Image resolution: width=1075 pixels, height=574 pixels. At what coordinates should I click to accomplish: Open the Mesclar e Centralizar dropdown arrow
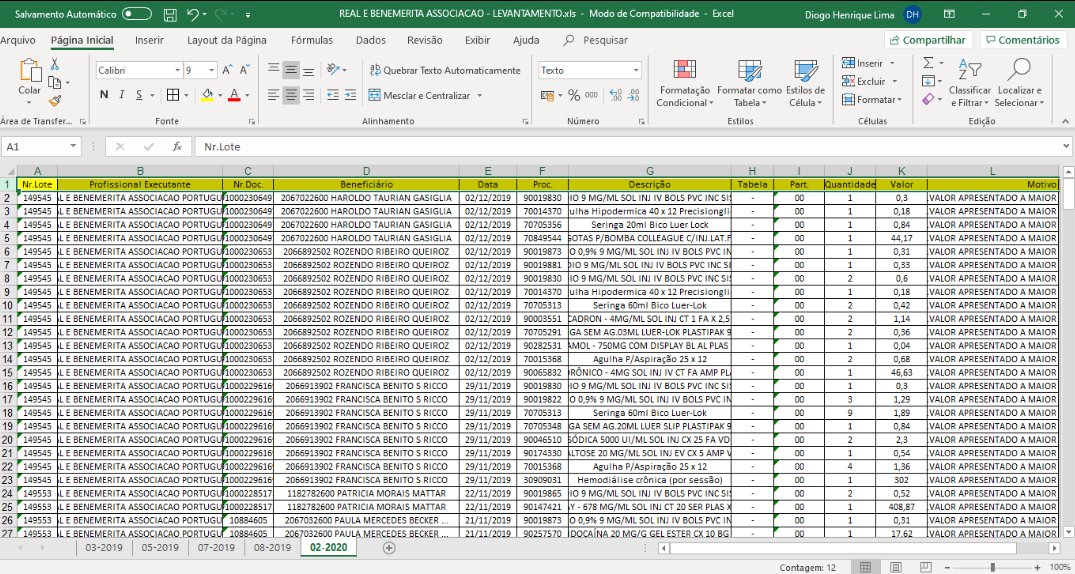[480, 96]
